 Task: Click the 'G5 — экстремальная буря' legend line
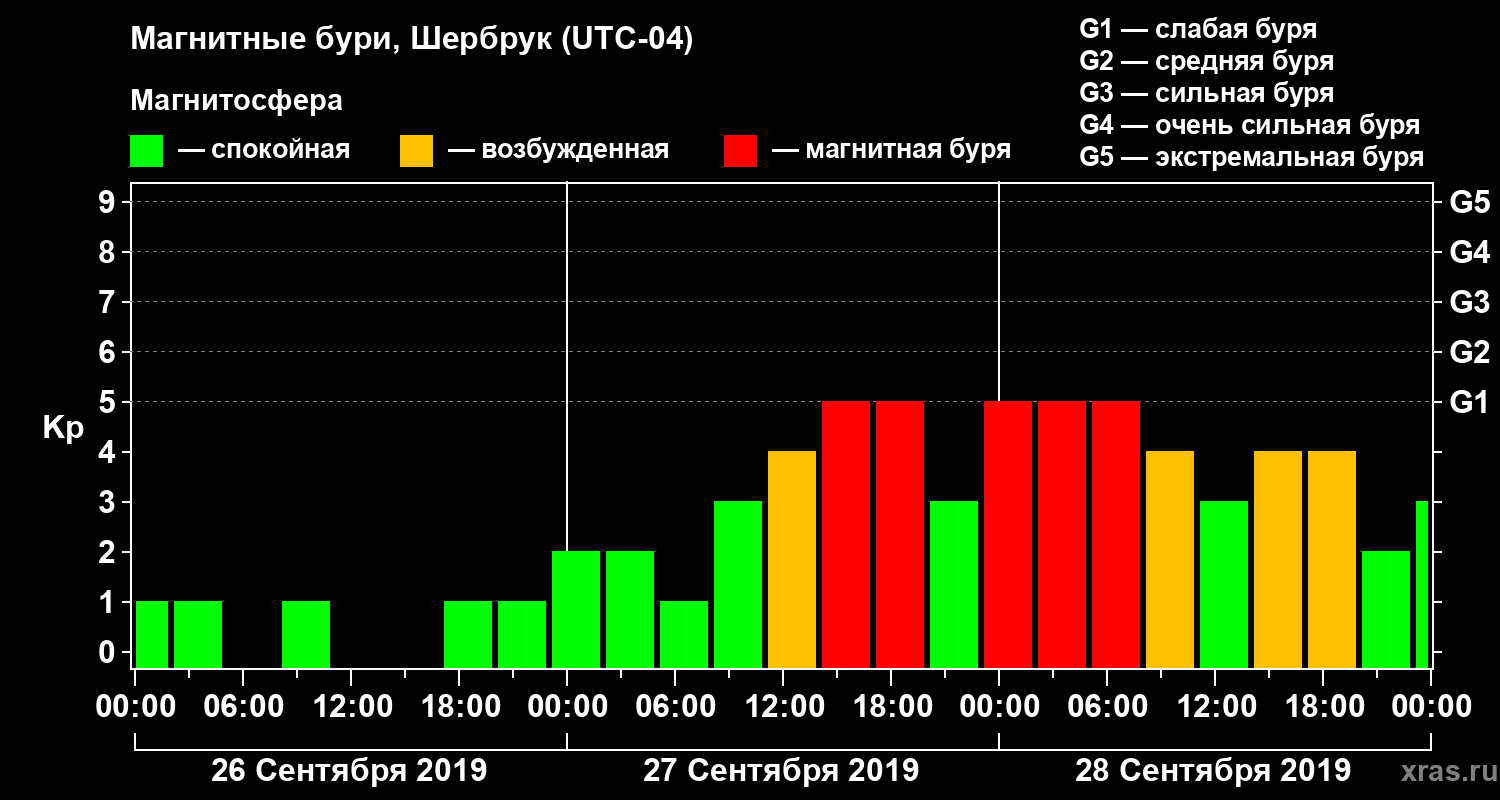1251,158
